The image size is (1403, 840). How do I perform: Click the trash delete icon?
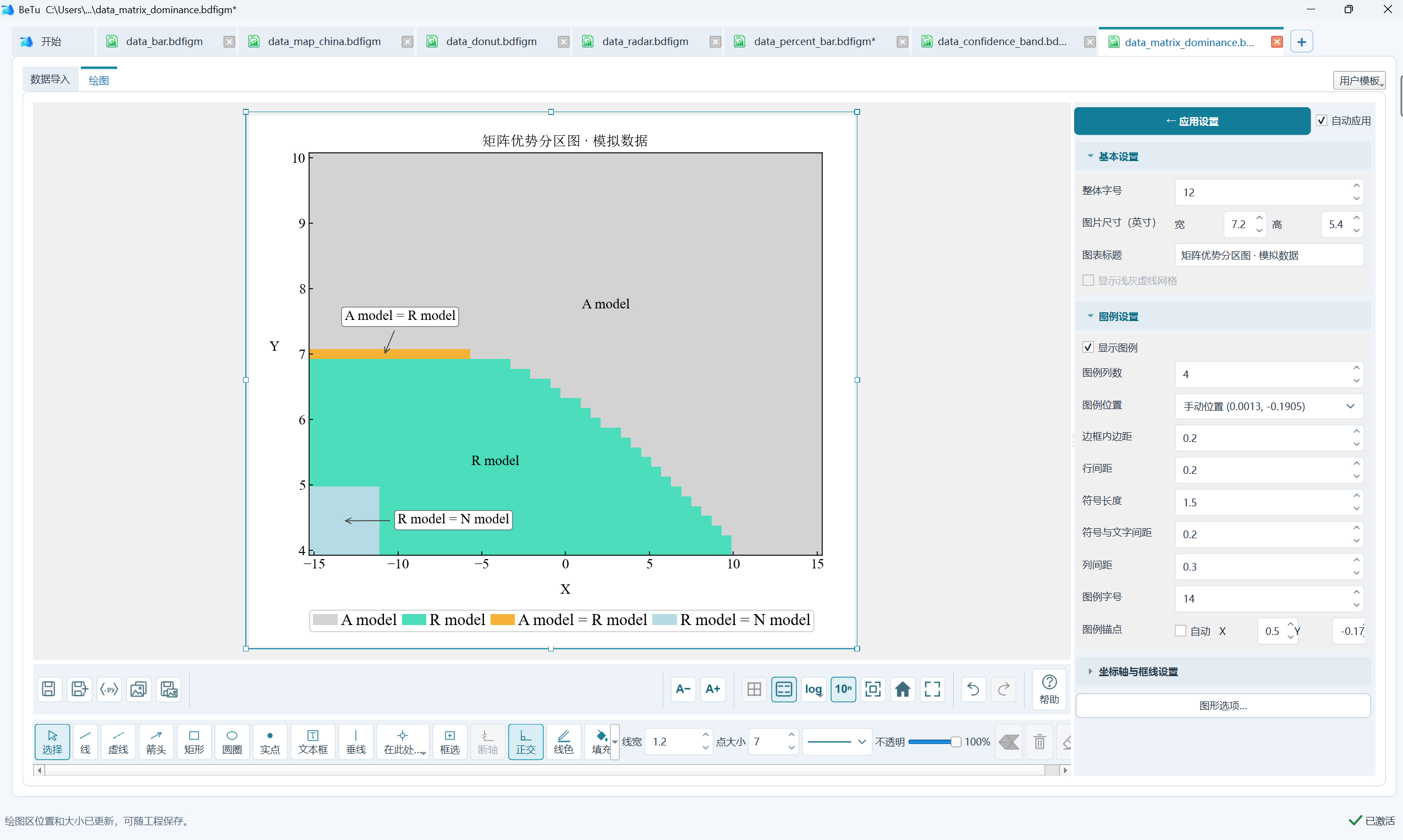[1039, 742]
